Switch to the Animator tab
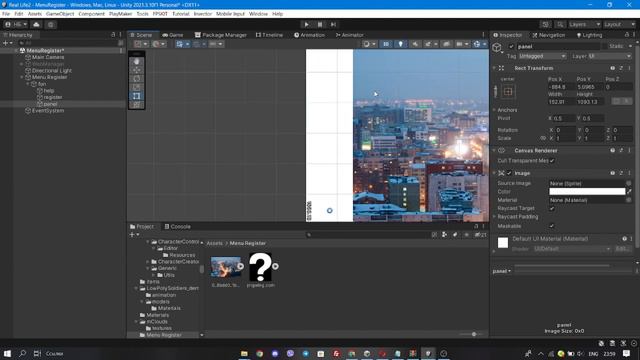The width and height of the screenshot is (640, 360). 349,35
